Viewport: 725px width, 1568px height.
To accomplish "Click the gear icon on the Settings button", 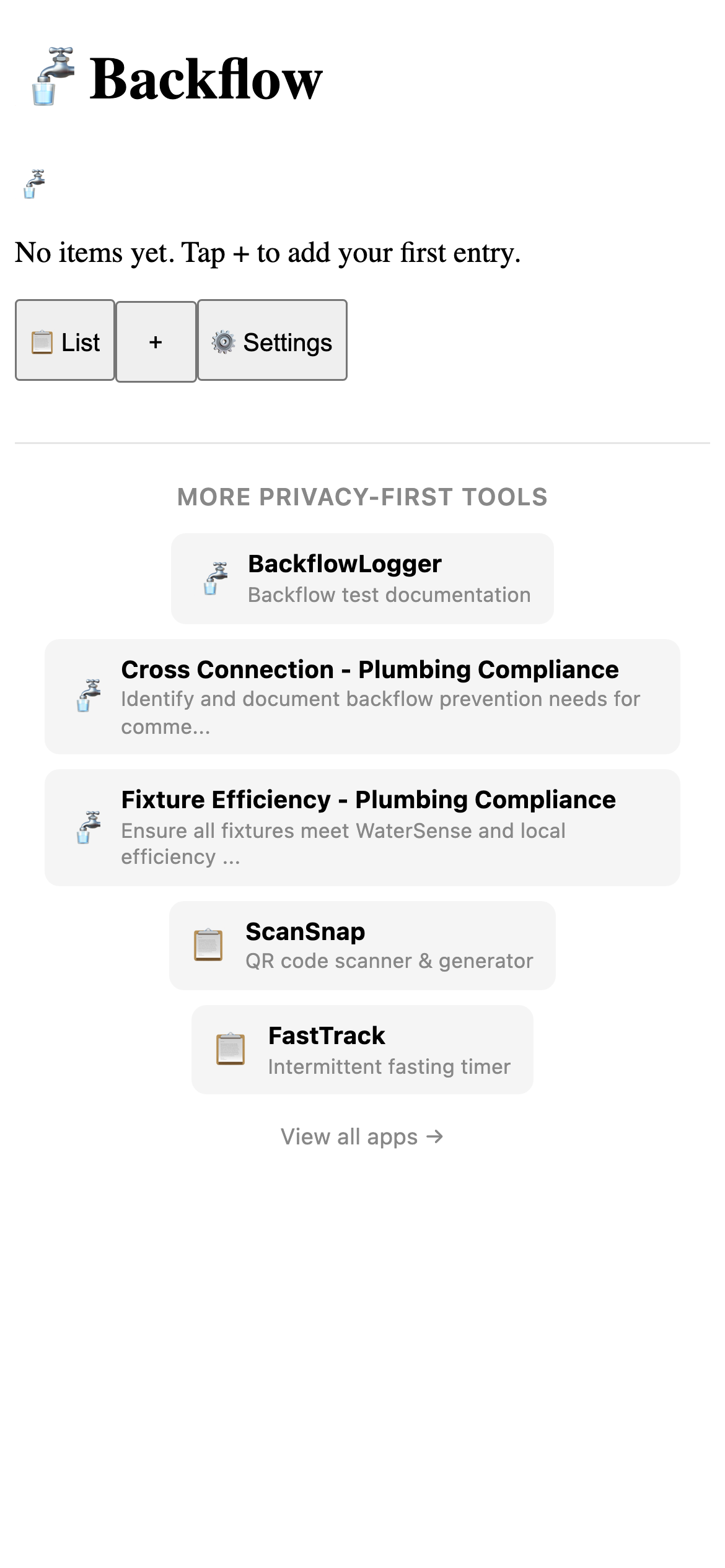I will pos(223,341).
